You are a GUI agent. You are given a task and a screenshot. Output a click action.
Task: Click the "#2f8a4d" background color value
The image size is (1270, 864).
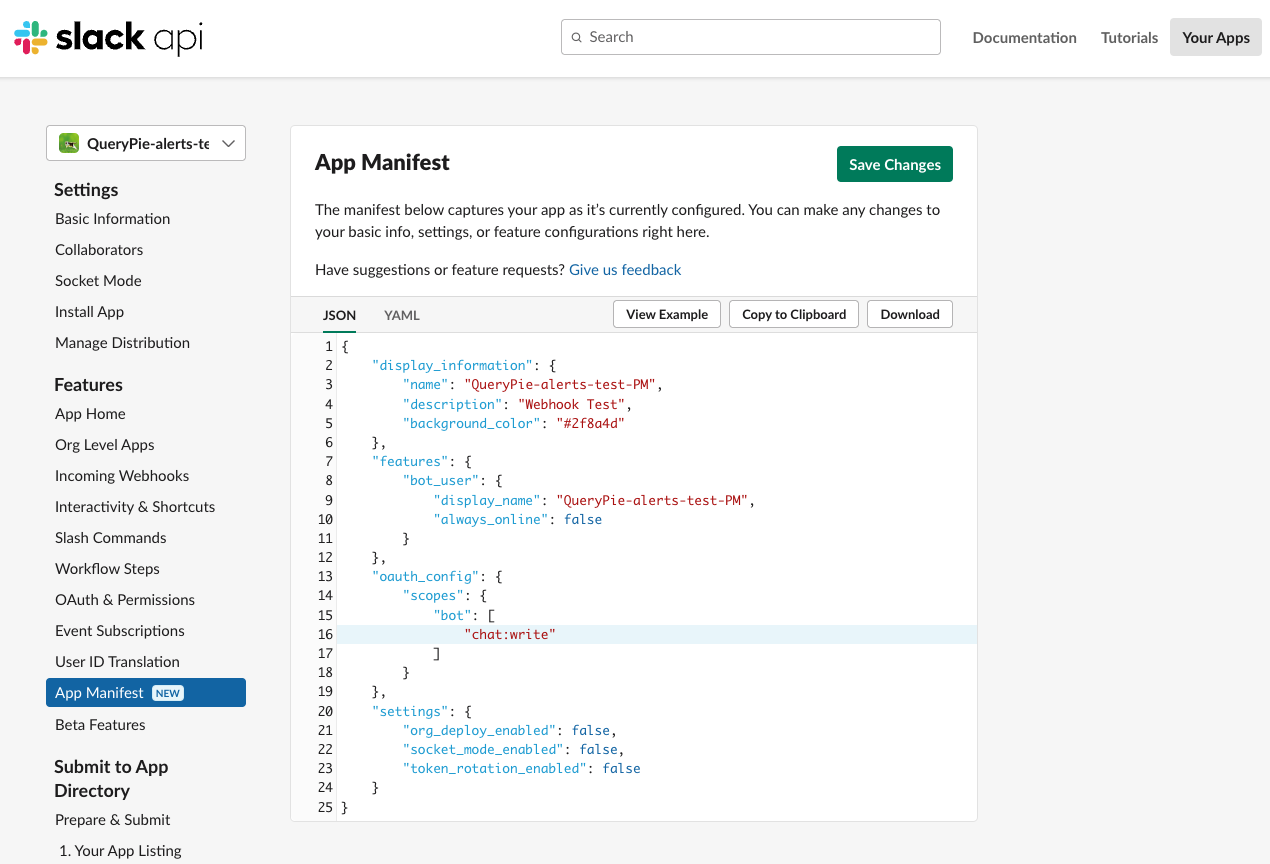[x=590, y=423]
